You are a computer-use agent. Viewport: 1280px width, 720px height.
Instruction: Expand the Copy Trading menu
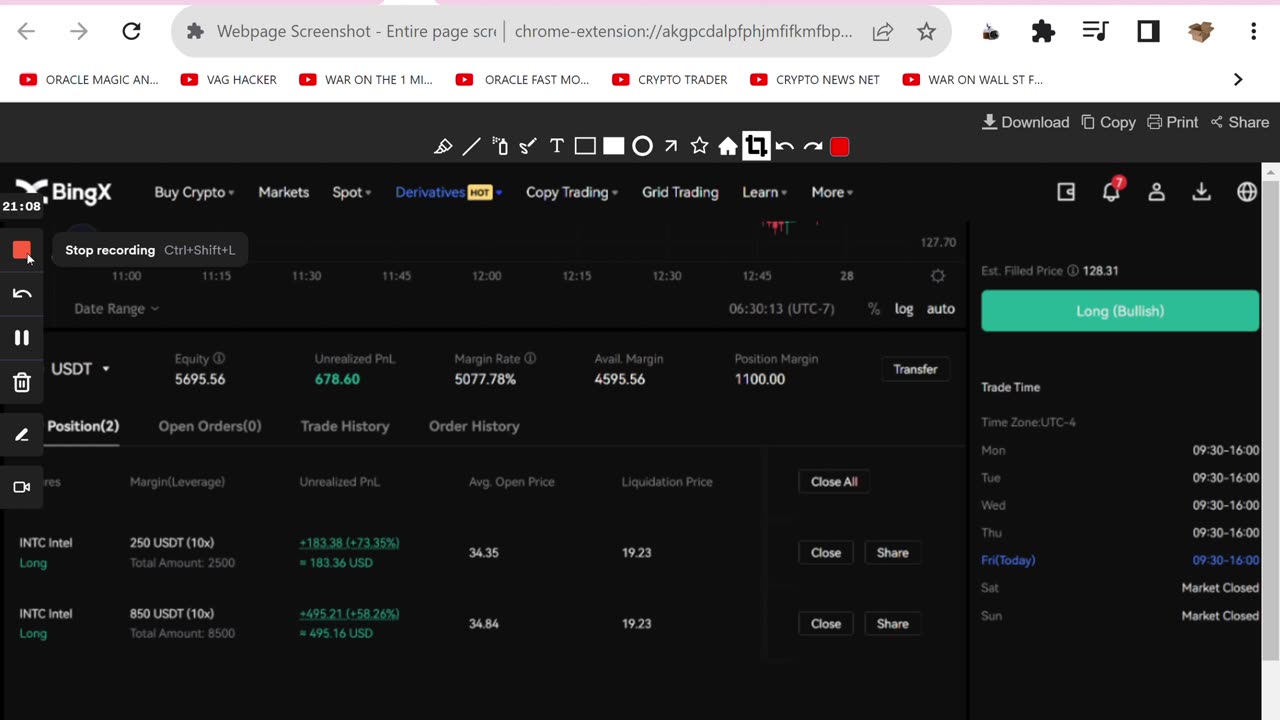coord(572,192)
